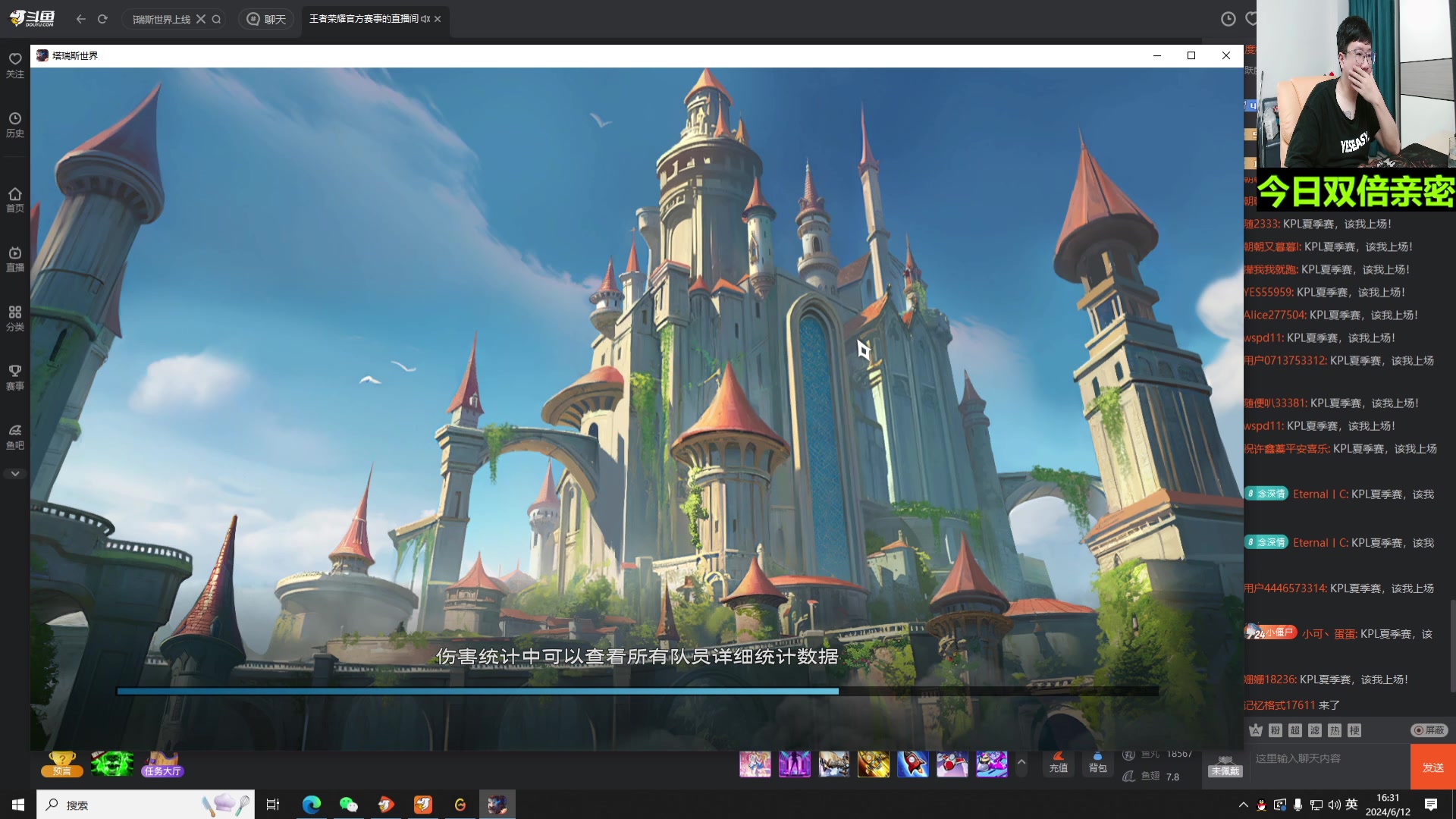The image size is (1456, 819).
Task: Click the 塔瑞斯世界 game window icon
Action: [42, 55]
